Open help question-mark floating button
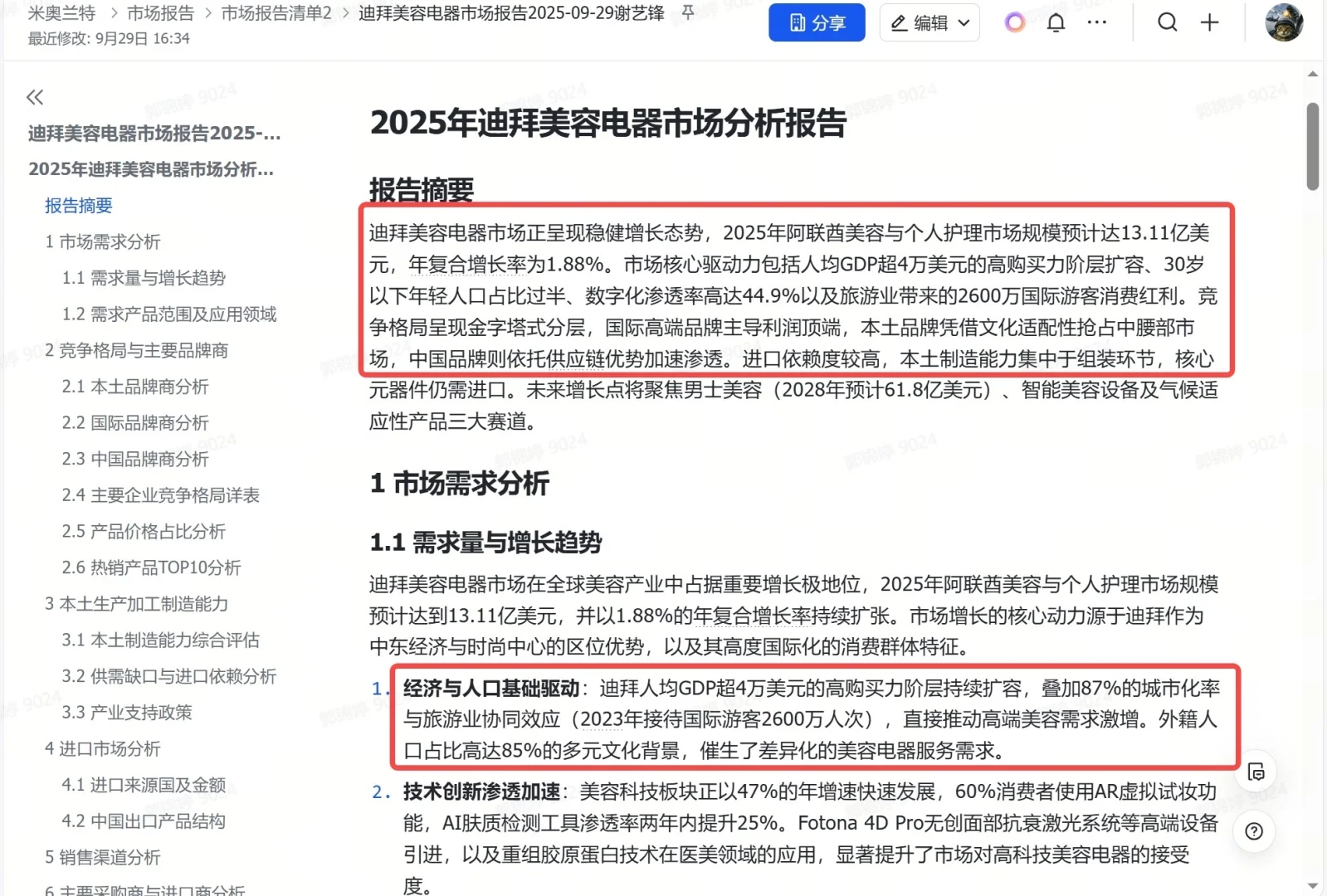1327x896 pixels. point(1254,831)
